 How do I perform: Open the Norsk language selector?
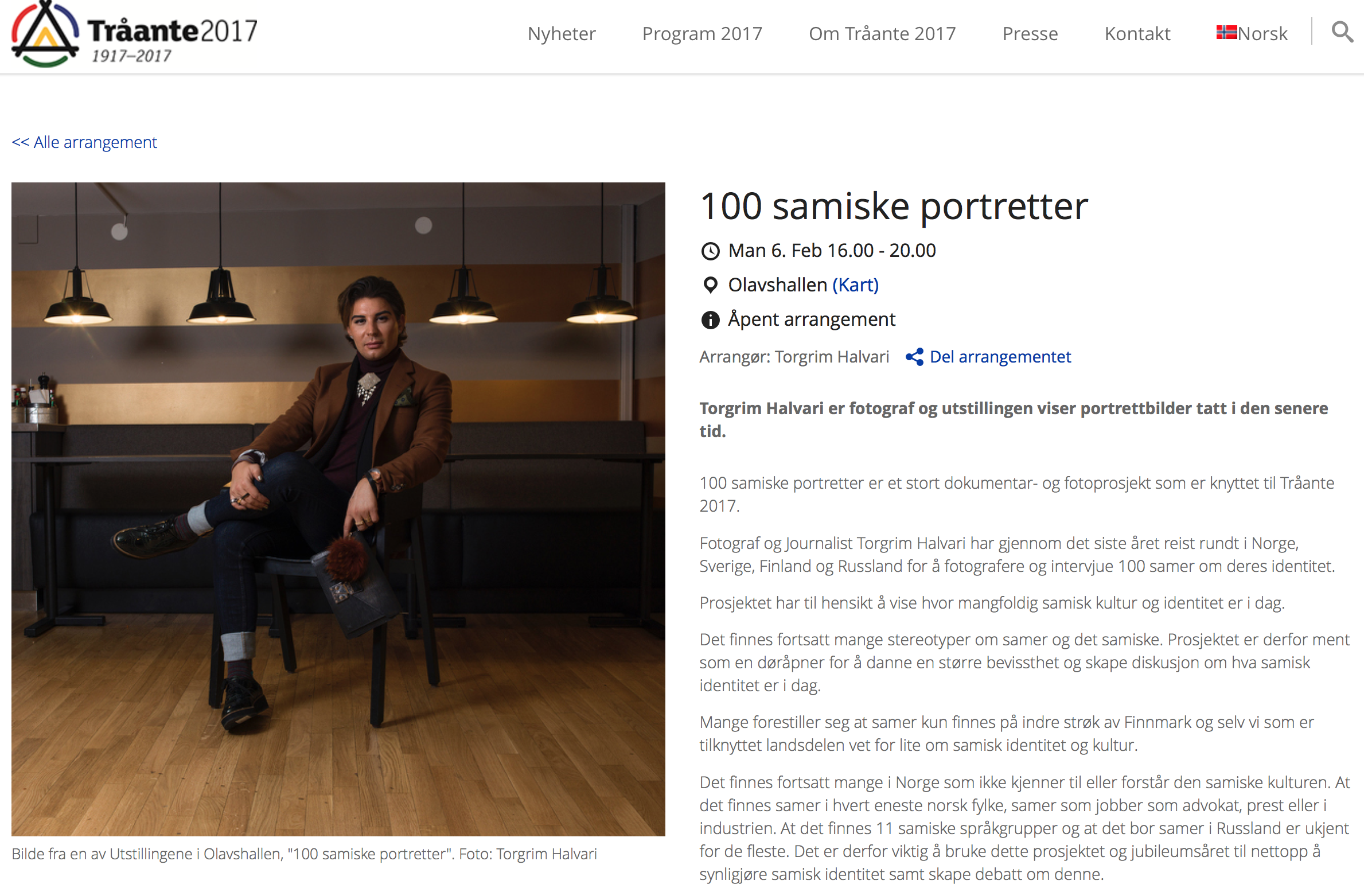1252,33
